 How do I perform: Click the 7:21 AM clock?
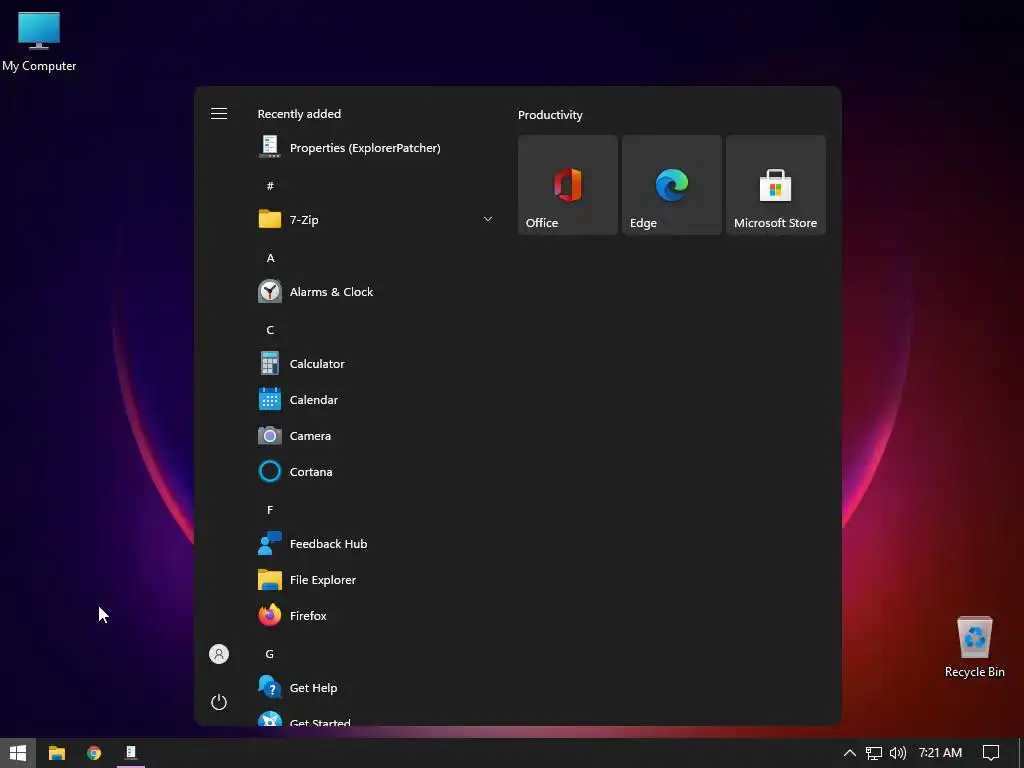(x=940, y=753)
